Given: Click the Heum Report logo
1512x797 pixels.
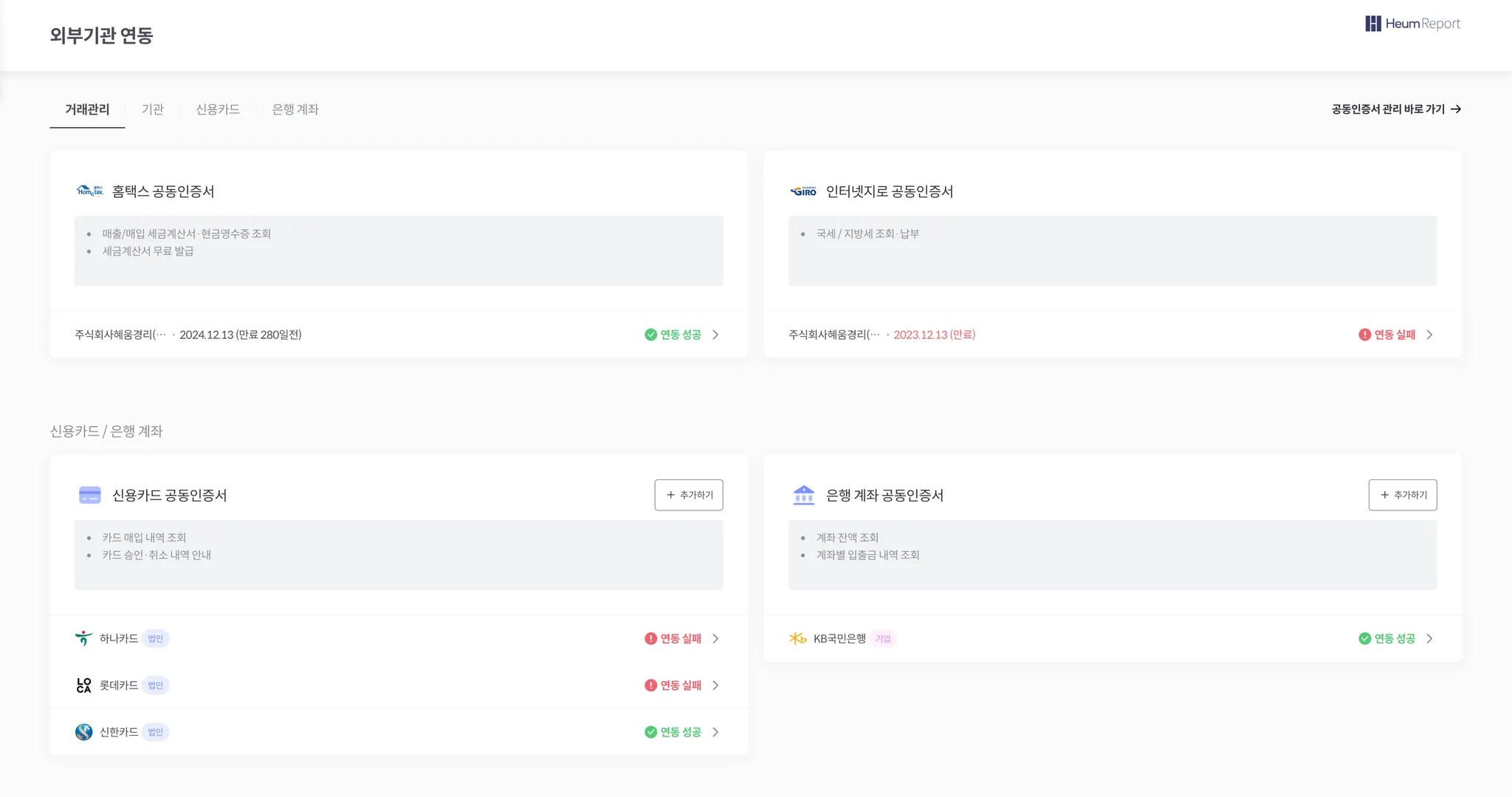Looking at the screenshot, I should (1412, 24).
